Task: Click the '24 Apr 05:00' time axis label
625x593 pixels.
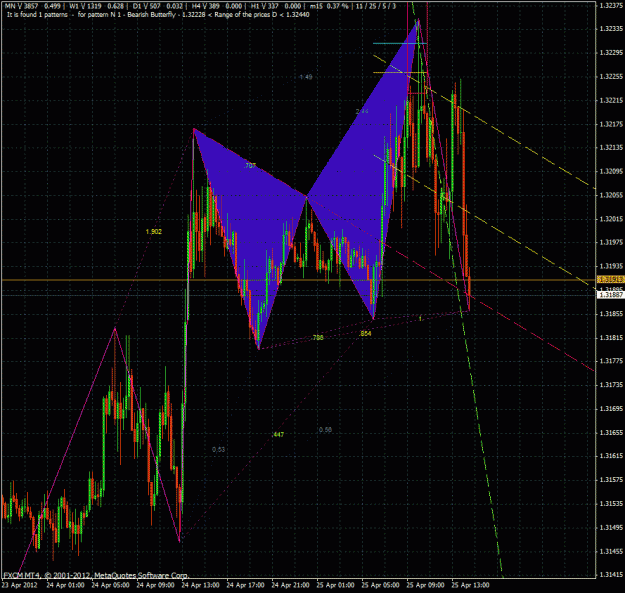Action: (x=110, y=585)
